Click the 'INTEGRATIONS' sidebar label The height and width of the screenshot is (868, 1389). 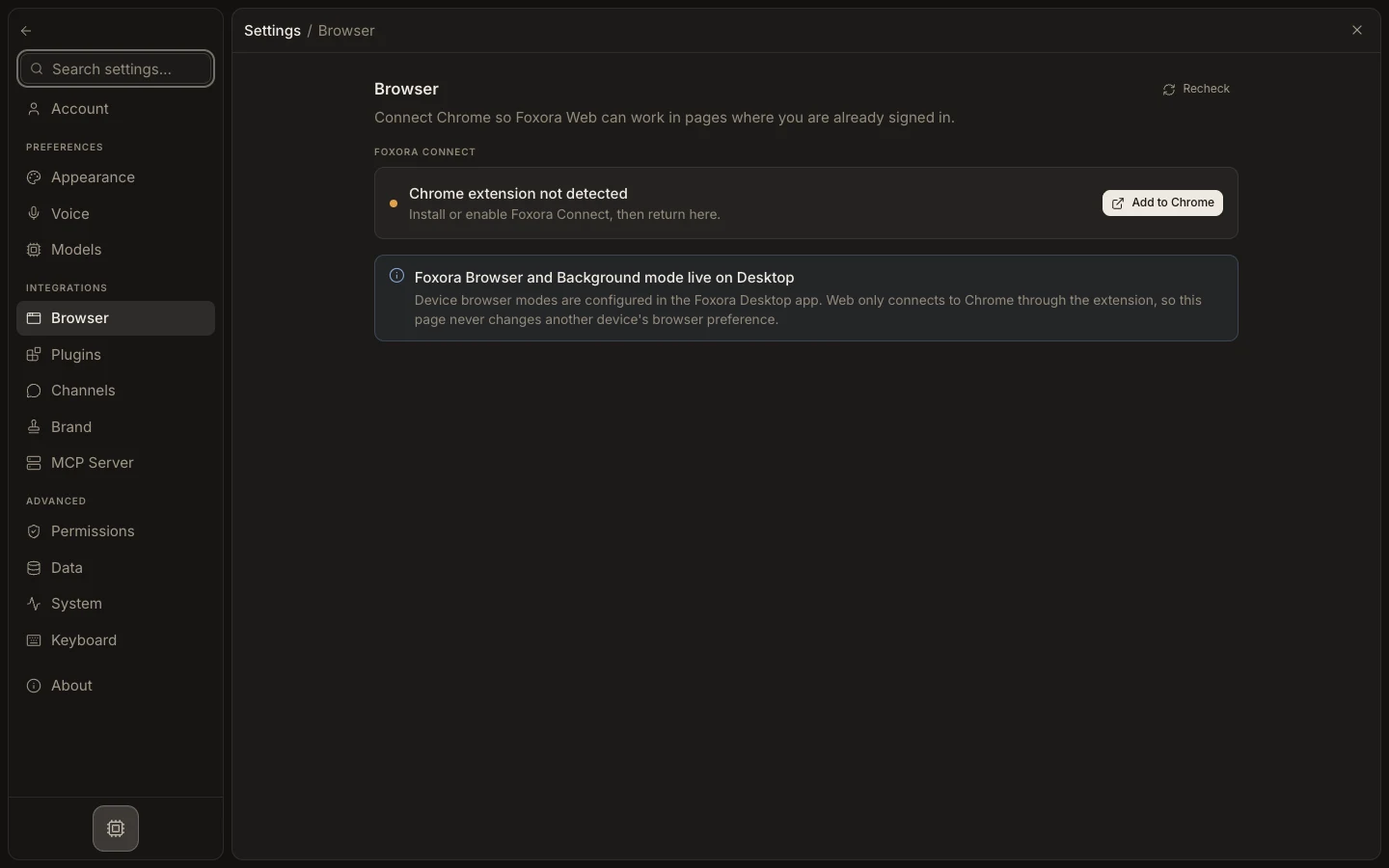[x=67, y=288]
